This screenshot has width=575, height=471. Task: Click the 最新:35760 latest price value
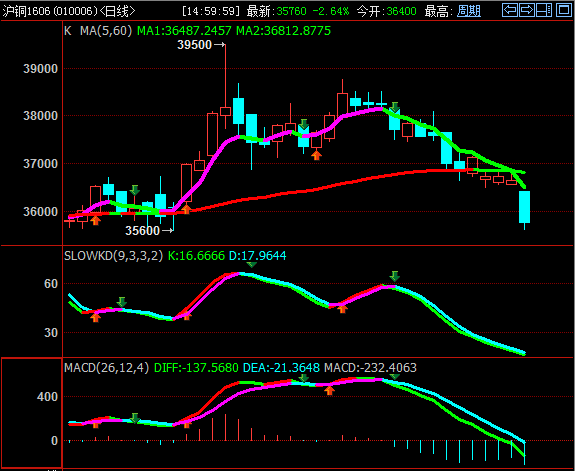(x=276, y=11)
